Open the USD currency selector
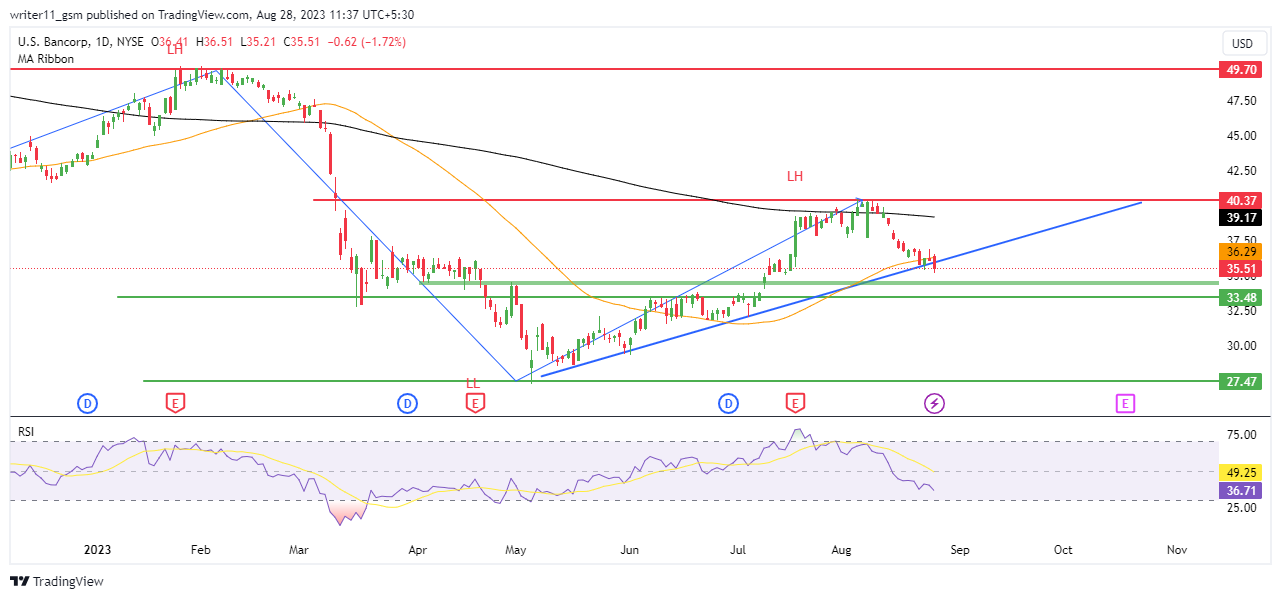This screenshot has height=599, width=1281. click(1243, 44)
